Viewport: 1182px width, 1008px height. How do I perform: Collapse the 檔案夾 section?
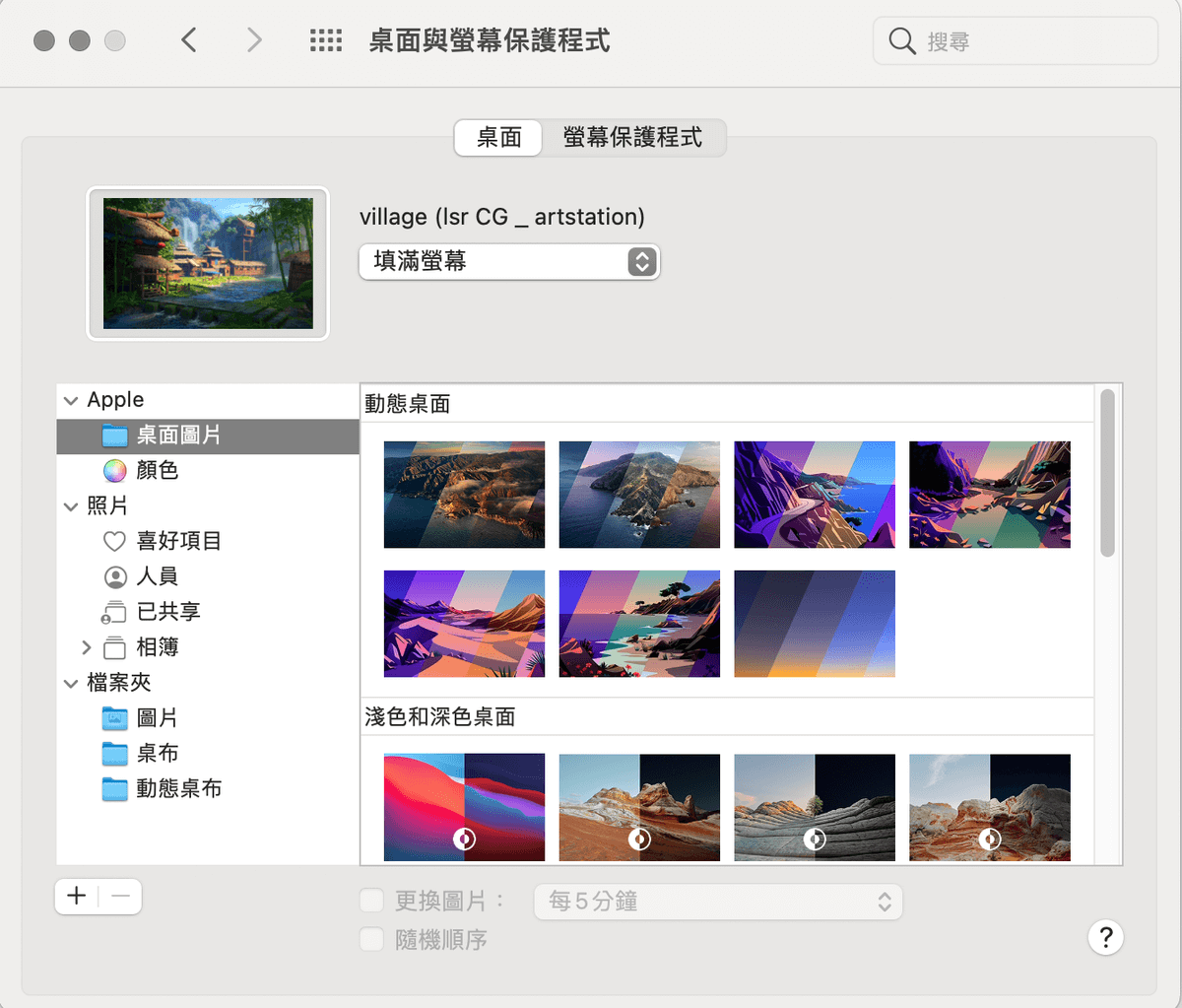(71, 683)
